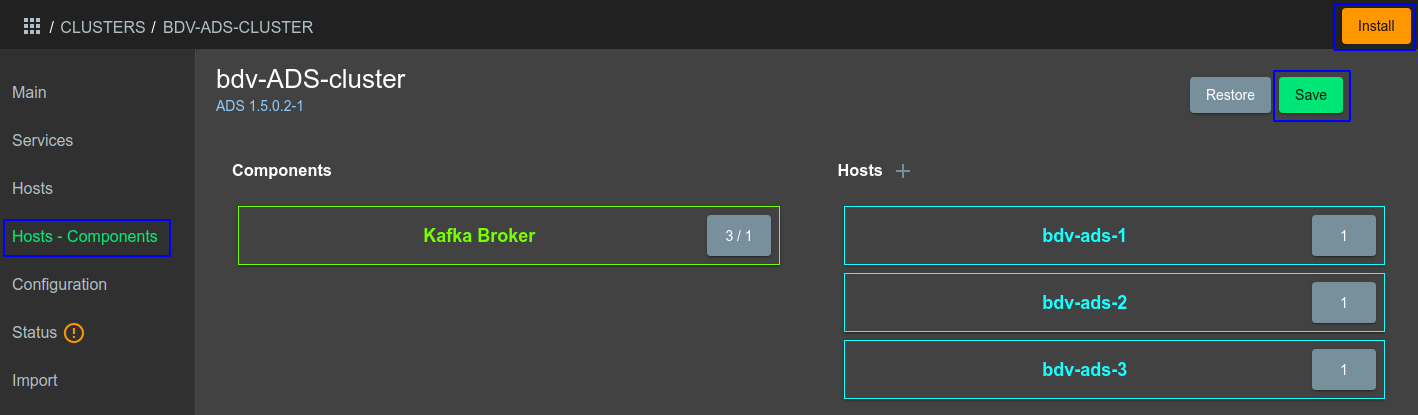Open the apps grid icon in breadcrumb
Screen dimensions: 1418x415
pos(32,27)
